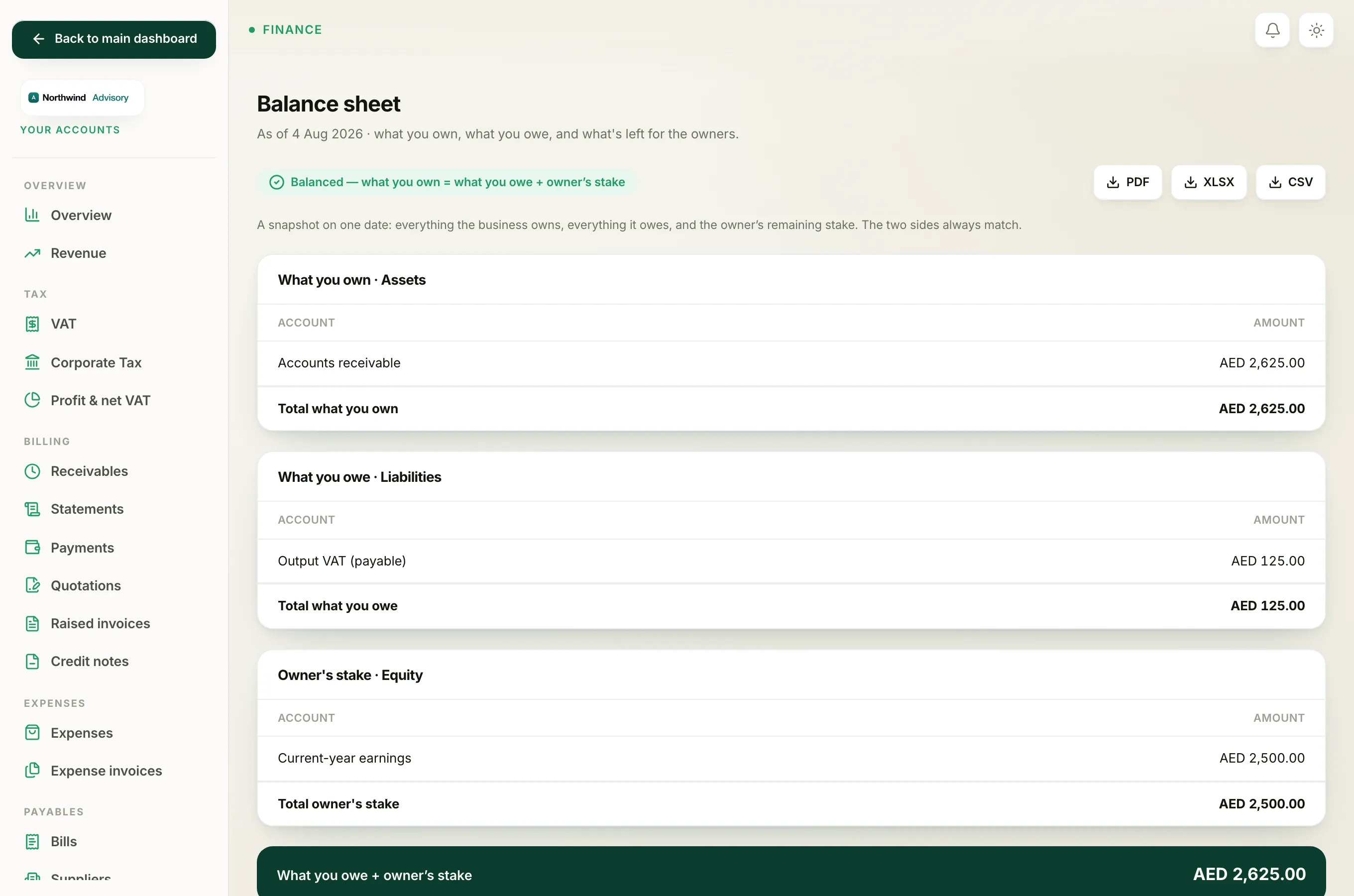Click the Quotations pen-document icon
Image resolution: width=1354 pixels, height=896 pixels.
pos(32,585)
